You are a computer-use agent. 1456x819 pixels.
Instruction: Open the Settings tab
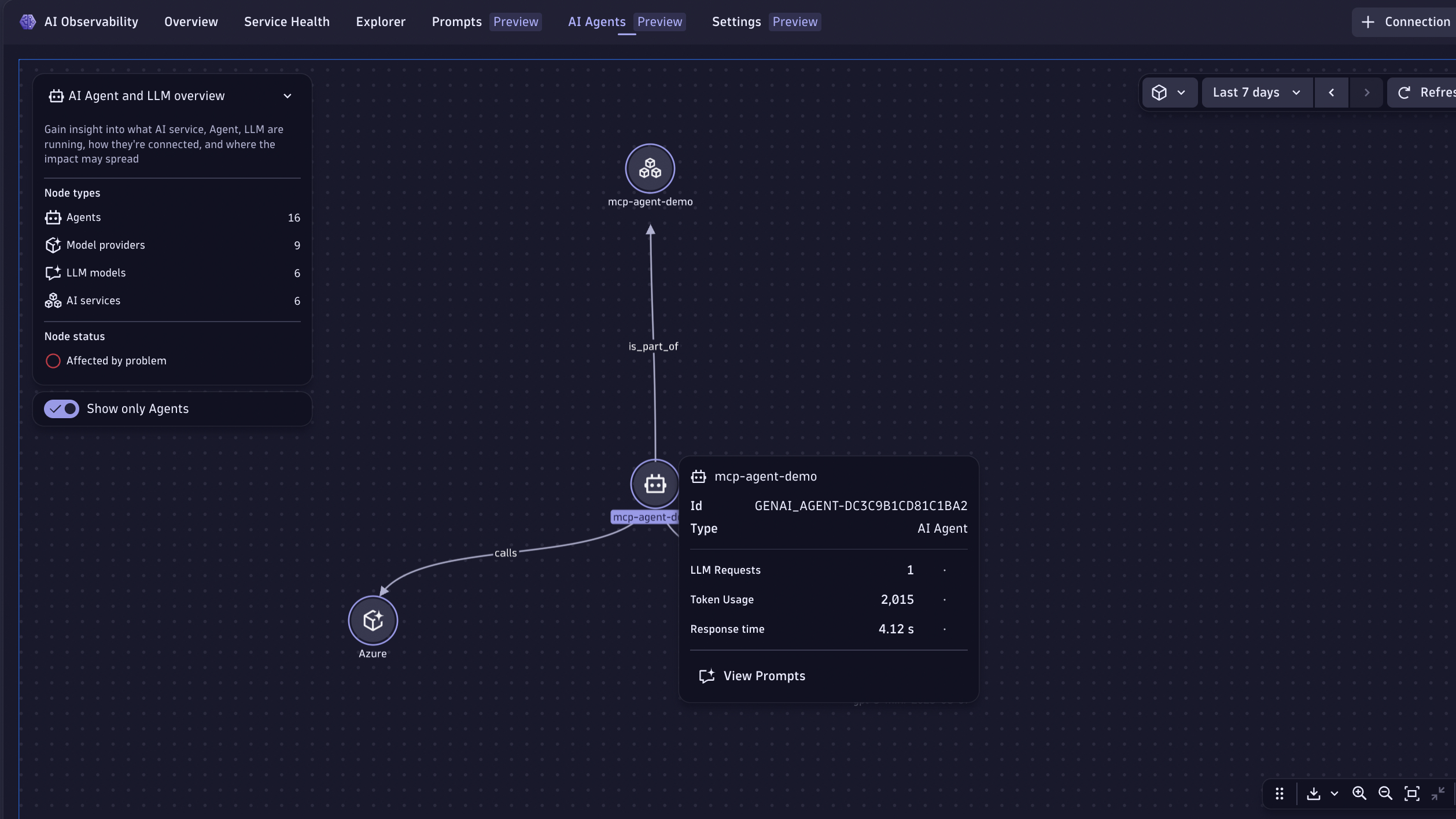pyautogui.click(x=736, y=22)
